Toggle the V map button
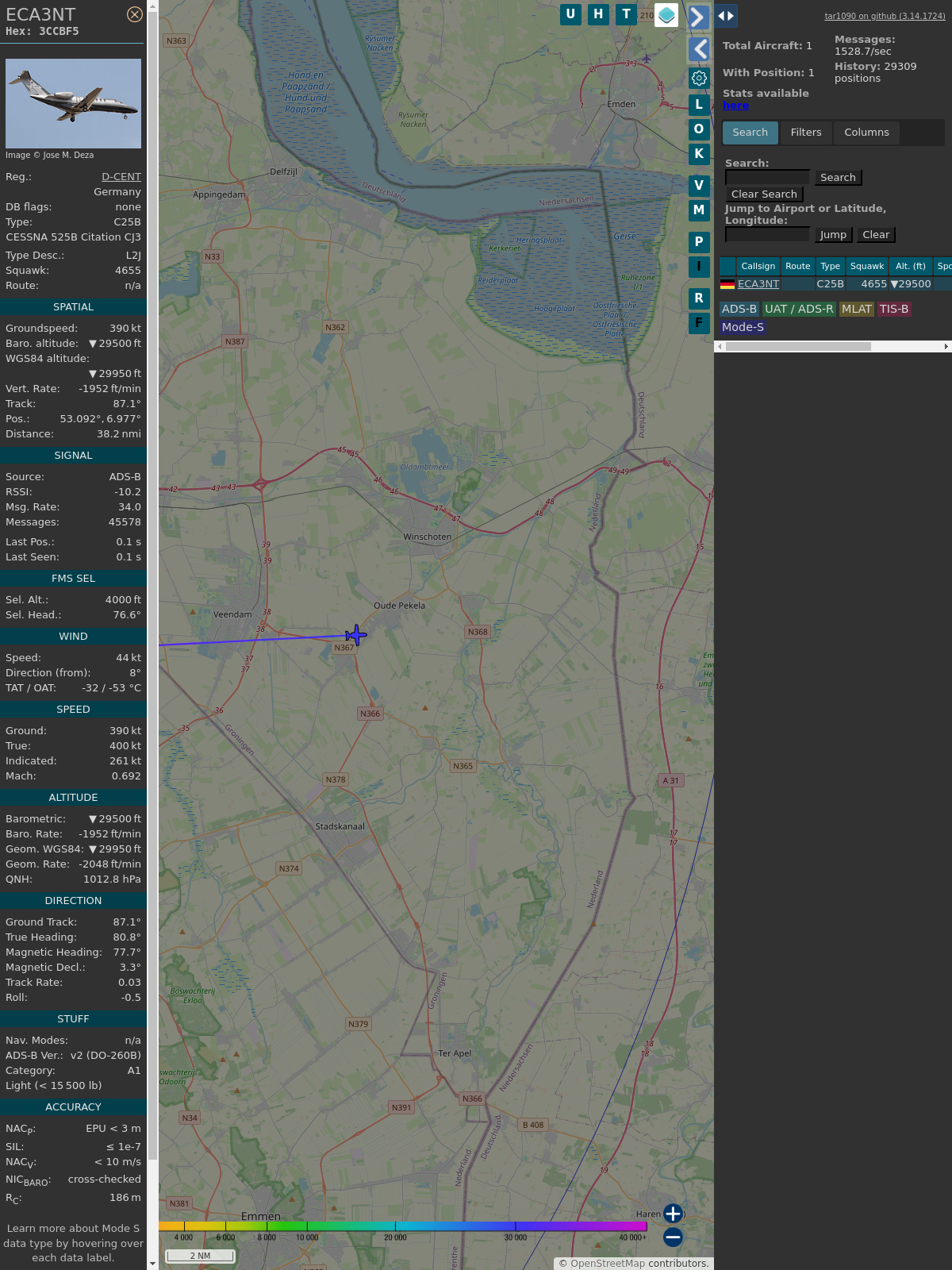The image size is (952, 1270). 699,186
